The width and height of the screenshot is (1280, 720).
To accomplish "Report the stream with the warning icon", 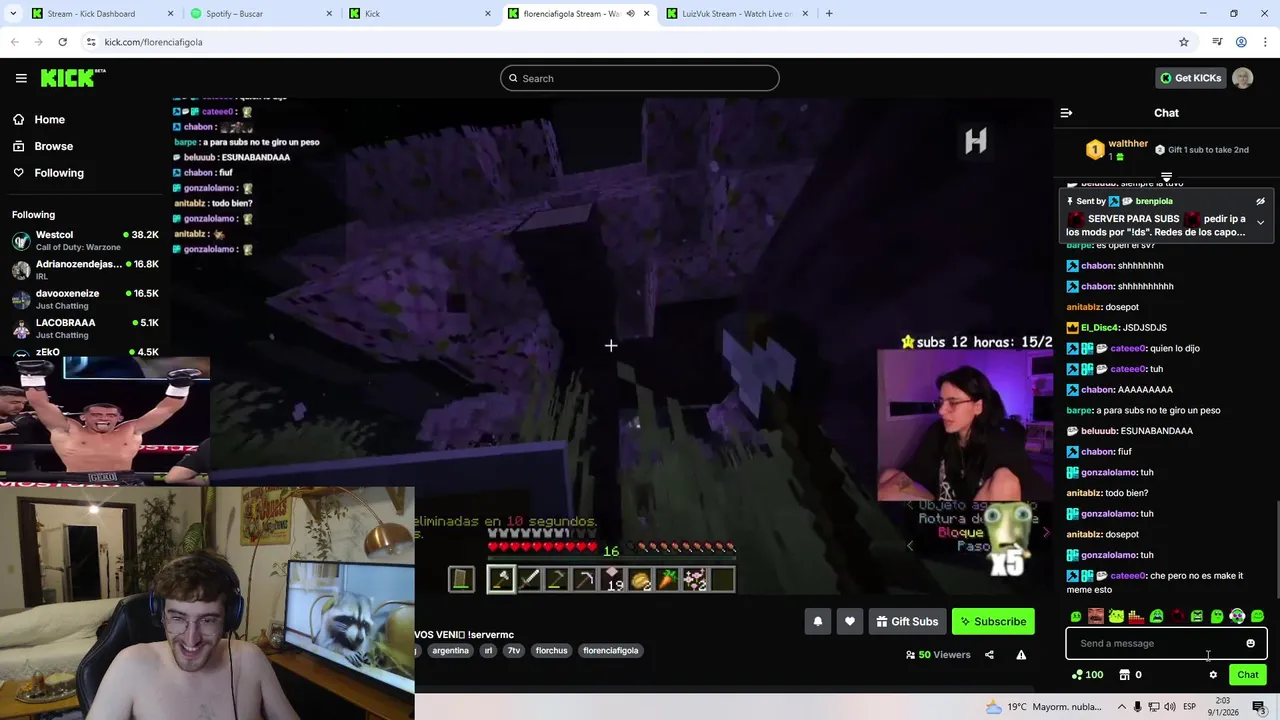I will click(x=1021, y=655).
